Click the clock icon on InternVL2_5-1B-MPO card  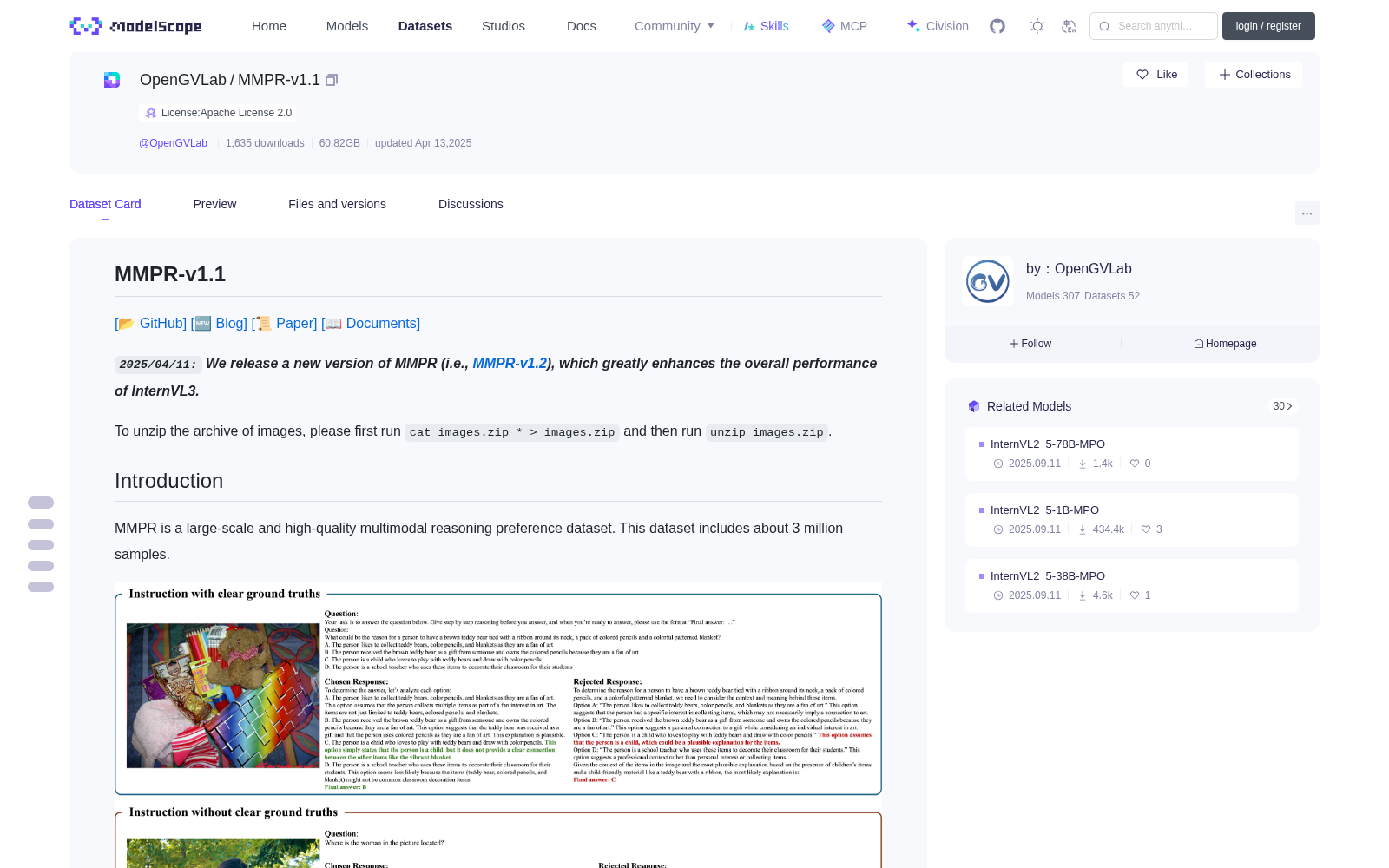[x=998, y=529]
